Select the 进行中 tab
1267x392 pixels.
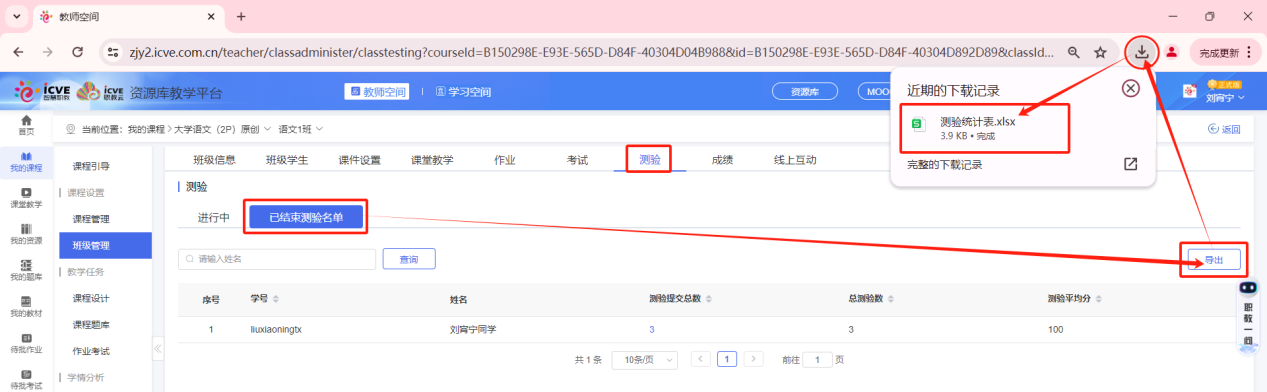213,218
